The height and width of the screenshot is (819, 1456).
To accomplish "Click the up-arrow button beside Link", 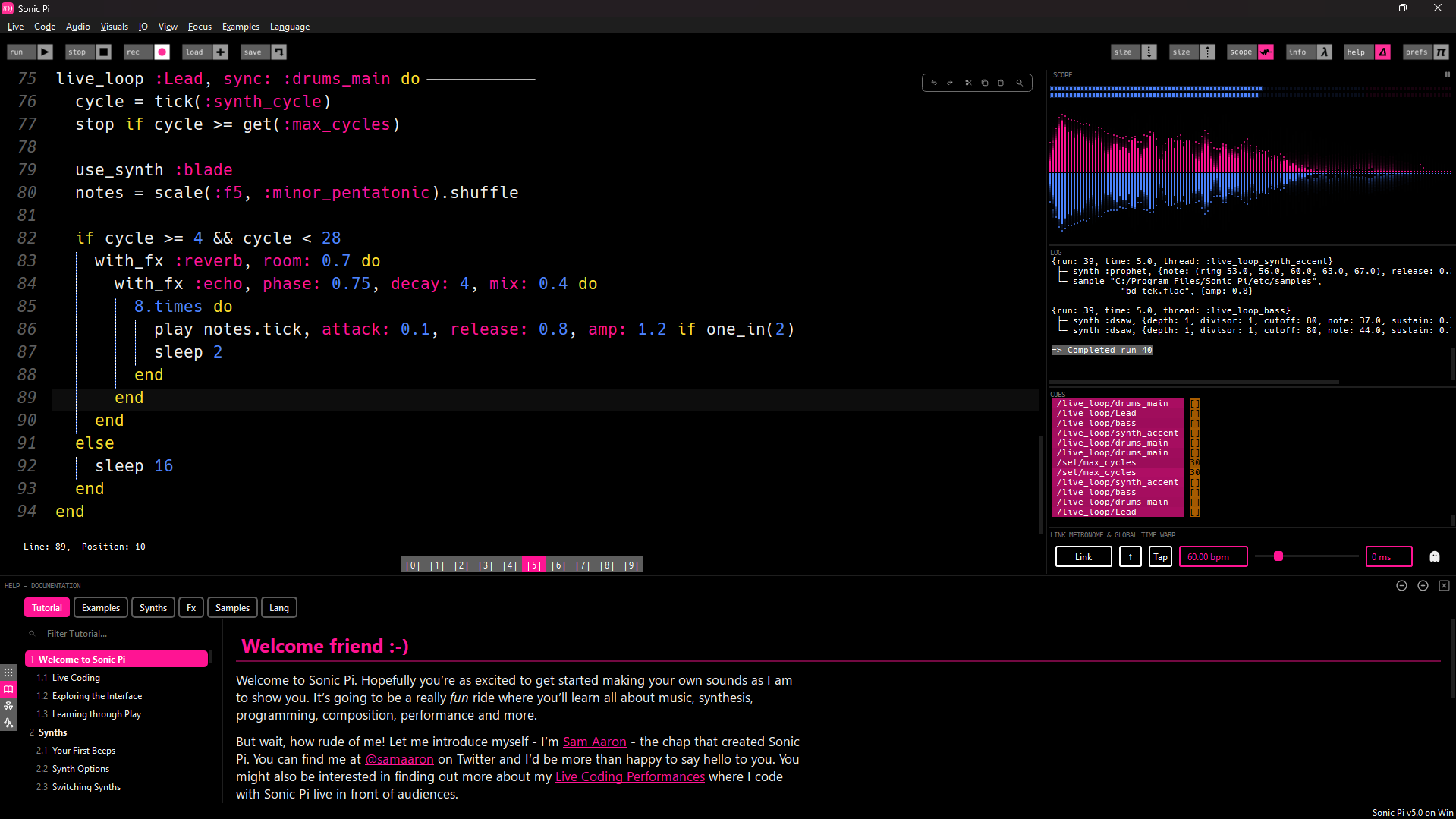I will 1131,556.
